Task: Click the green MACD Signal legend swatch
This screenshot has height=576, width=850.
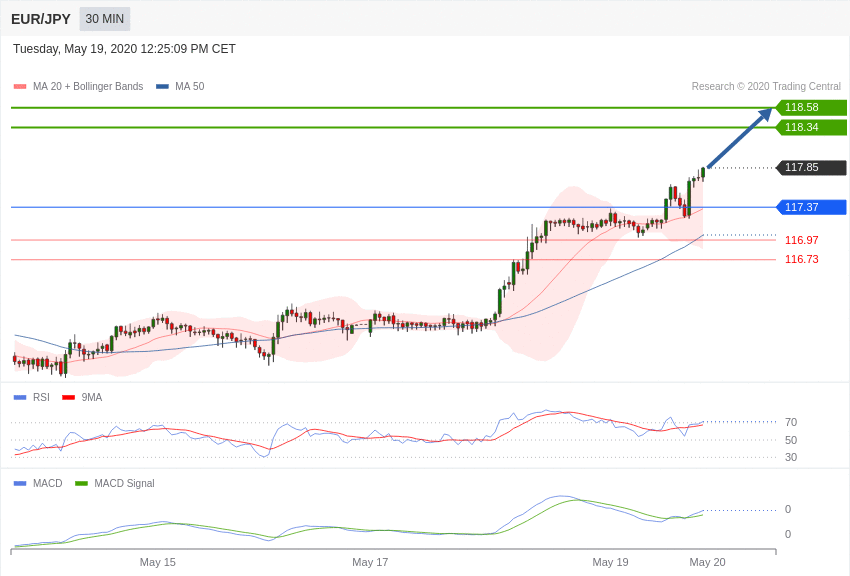Action: pyautogui.click(x=81, y=483)
